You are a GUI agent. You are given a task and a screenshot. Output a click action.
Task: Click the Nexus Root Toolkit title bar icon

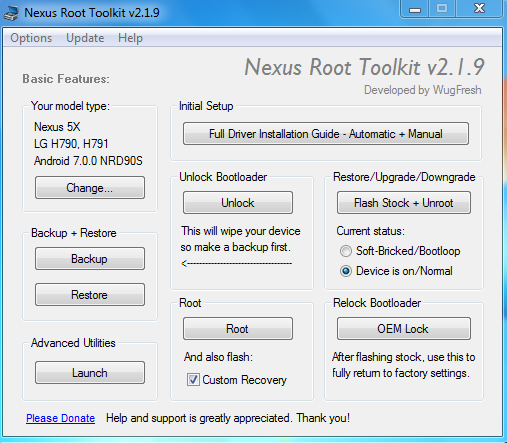coord(11,13)
